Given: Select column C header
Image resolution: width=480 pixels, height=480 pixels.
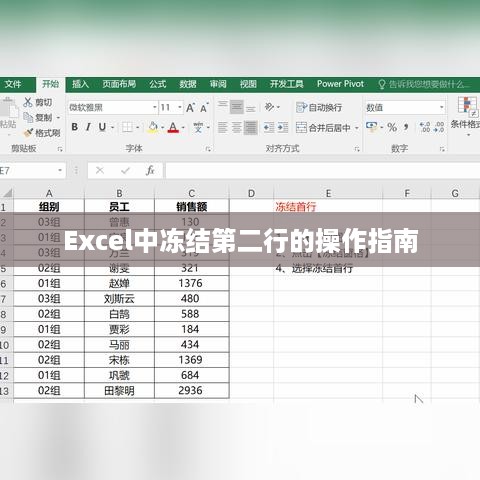Looking at the screenshot, I should [x=192, y=193].
